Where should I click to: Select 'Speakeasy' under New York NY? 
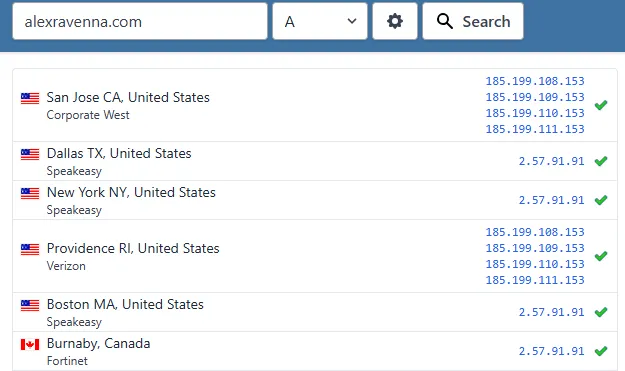coord(74,210)
